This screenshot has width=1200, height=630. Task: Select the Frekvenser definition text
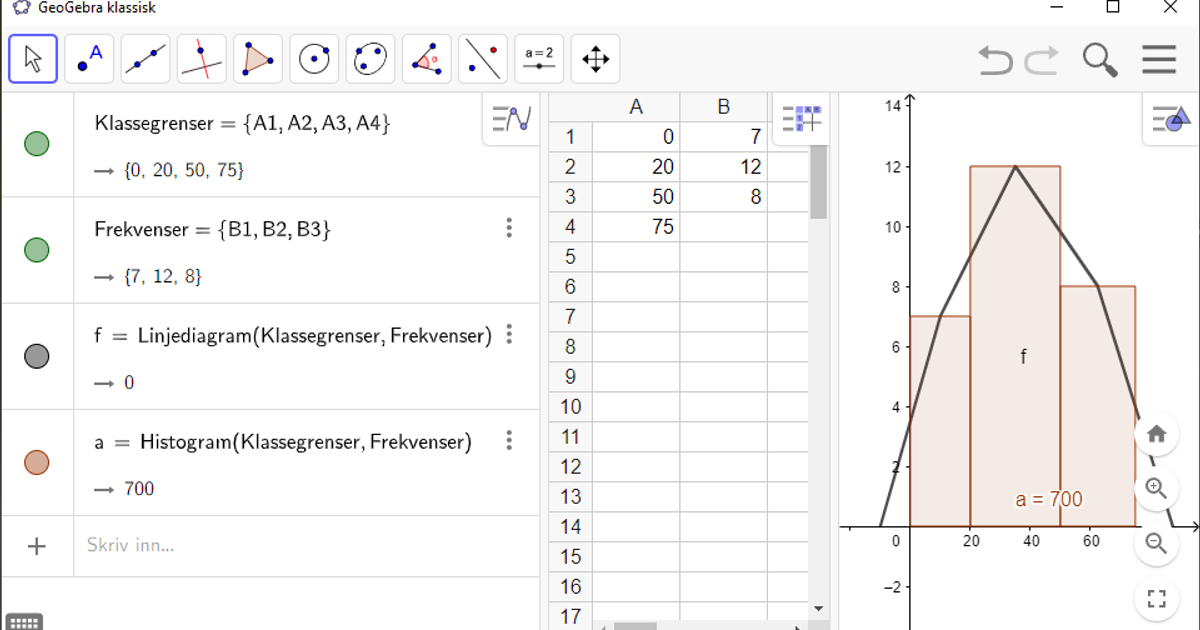[x=212, y=230]
